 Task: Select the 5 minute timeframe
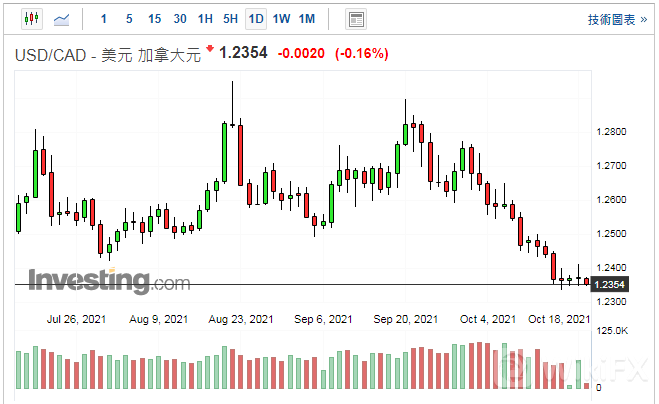coord(129,19)
